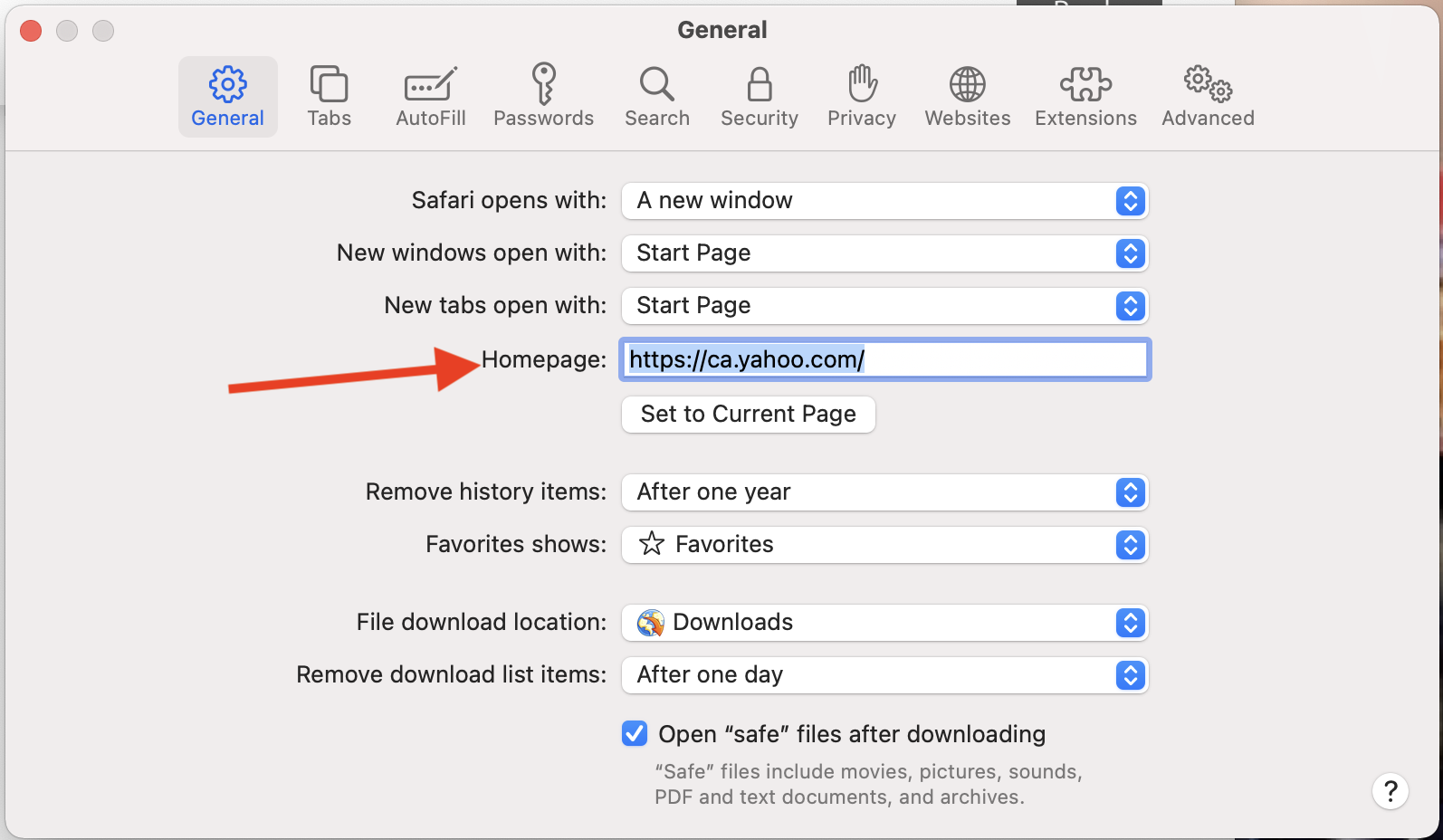Select the Security tab label
The height and width of the screenshot is (840, 1443).
[x=760, y=119]
